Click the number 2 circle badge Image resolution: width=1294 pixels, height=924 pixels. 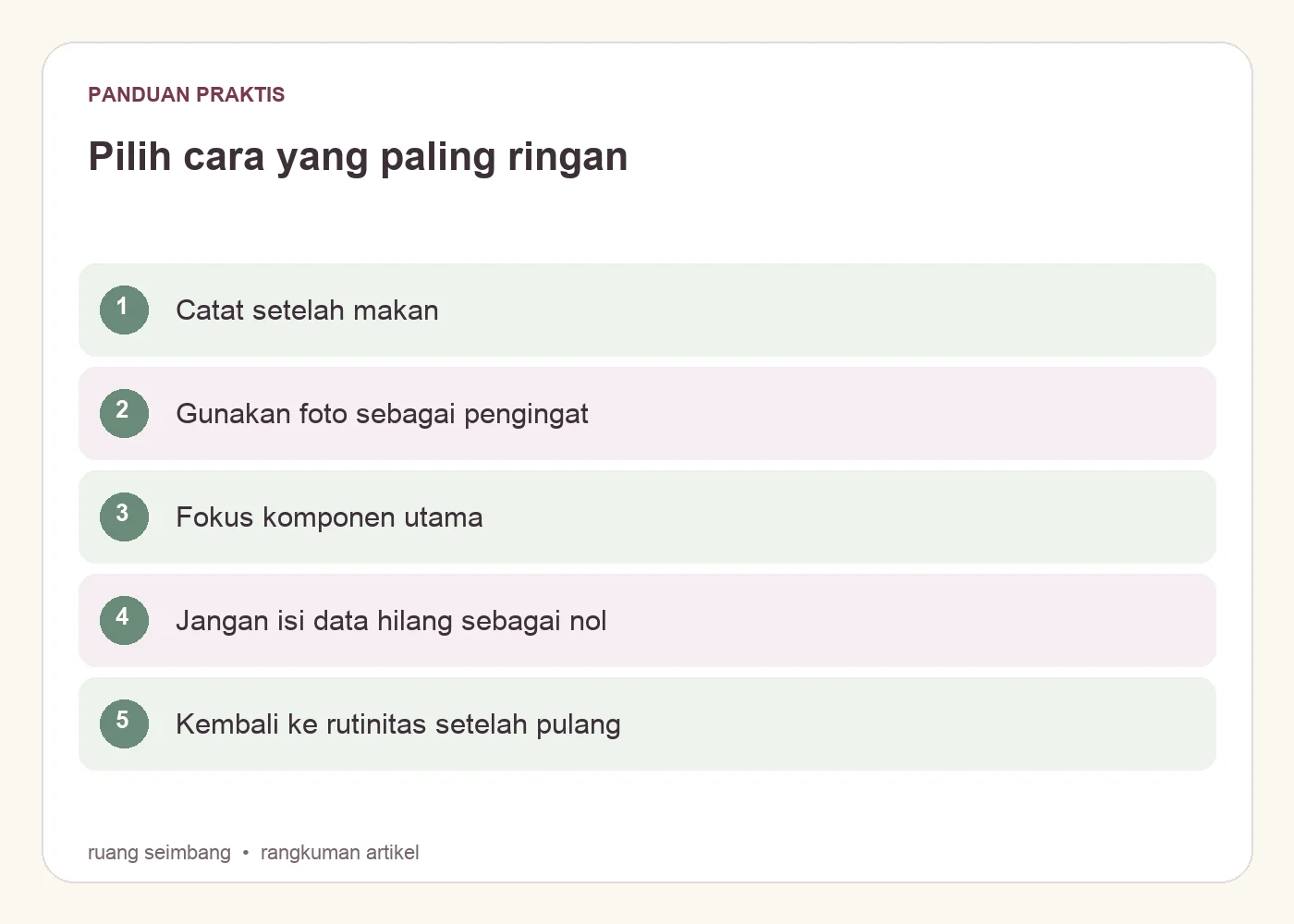click(124, 413)
